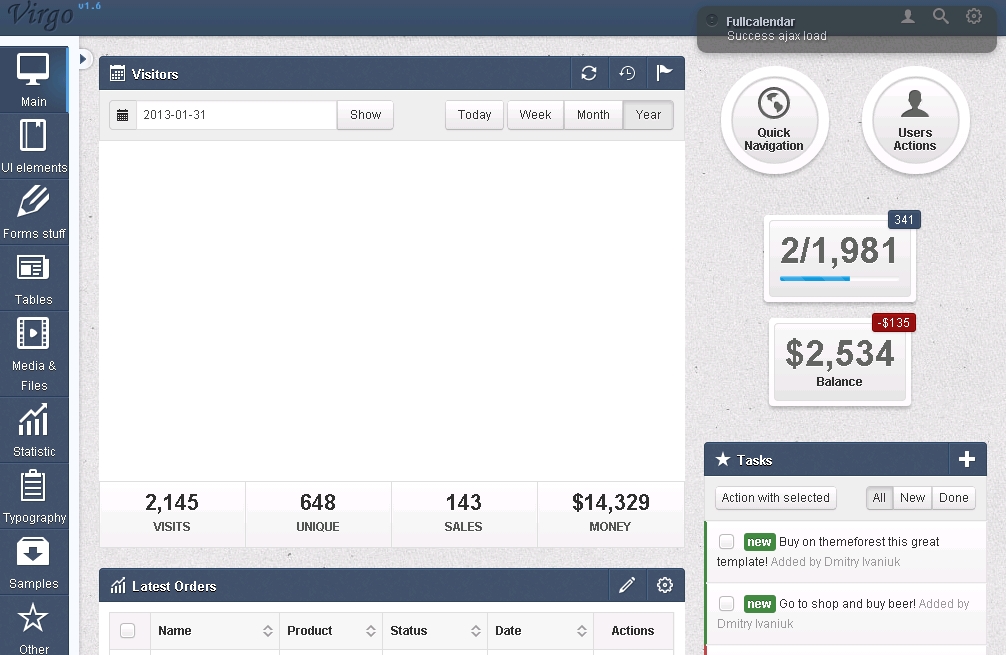Click the history clock icon in Visitors header

(x=627, y=73)
